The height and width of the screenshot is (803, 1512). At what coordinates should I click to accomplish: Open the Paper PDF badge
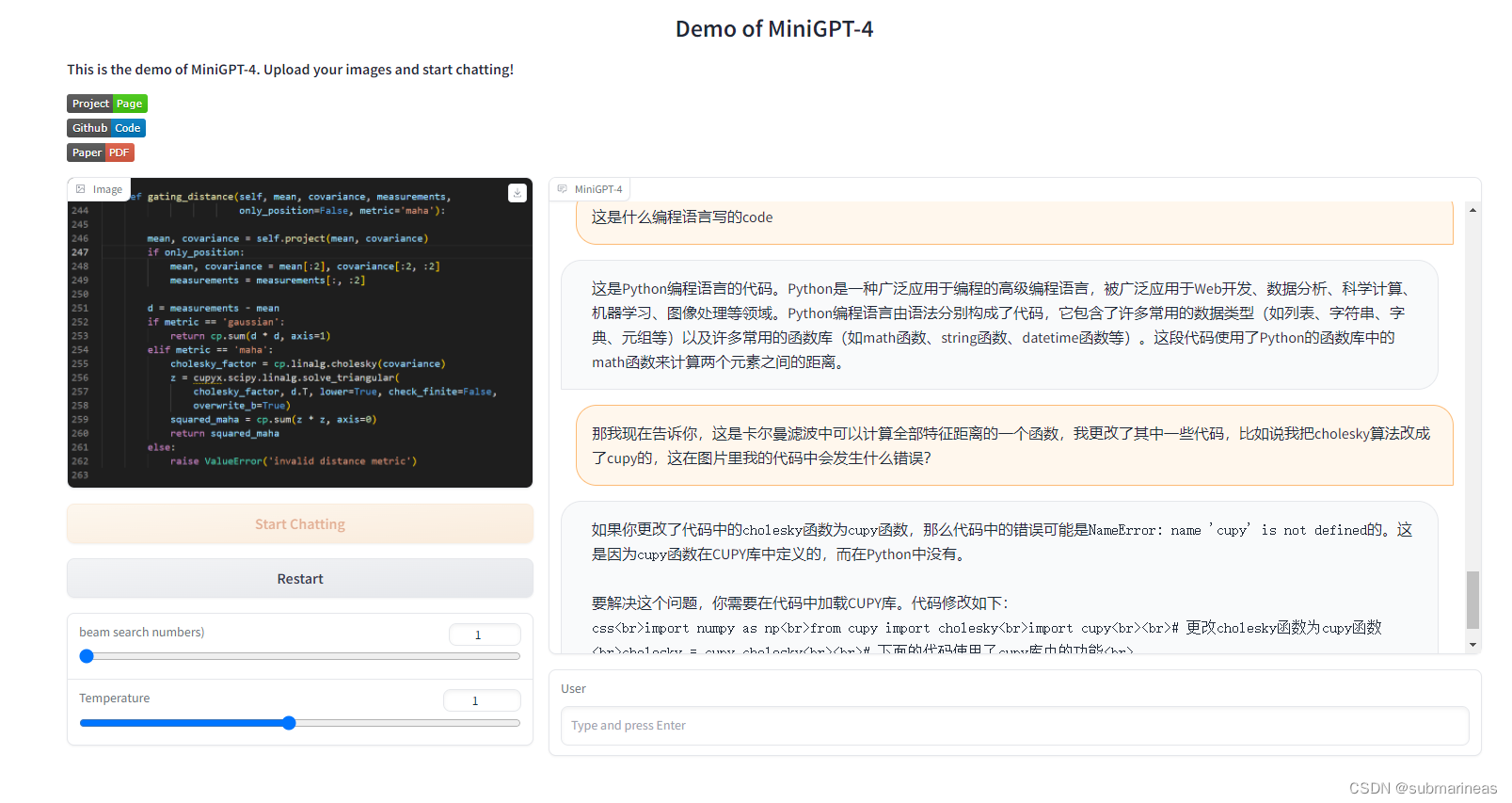click(101, 153)
